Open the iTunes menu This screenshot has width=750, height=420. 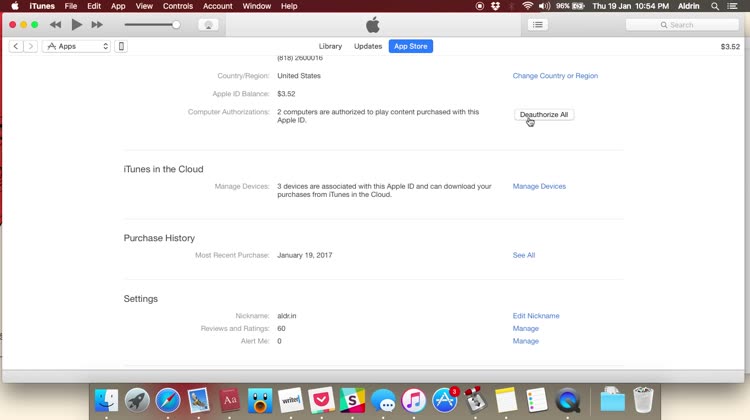42,6
